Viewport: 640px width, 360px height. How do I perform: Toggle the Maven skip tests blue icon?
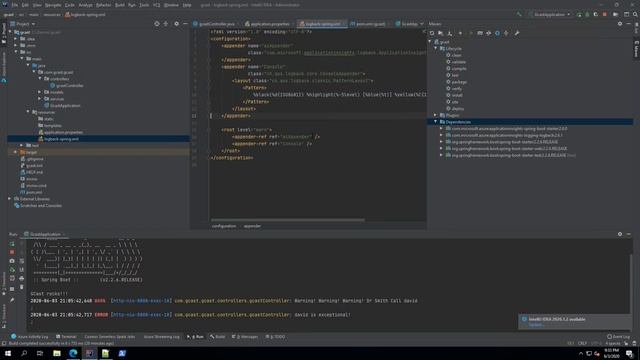tap(497, 33)
